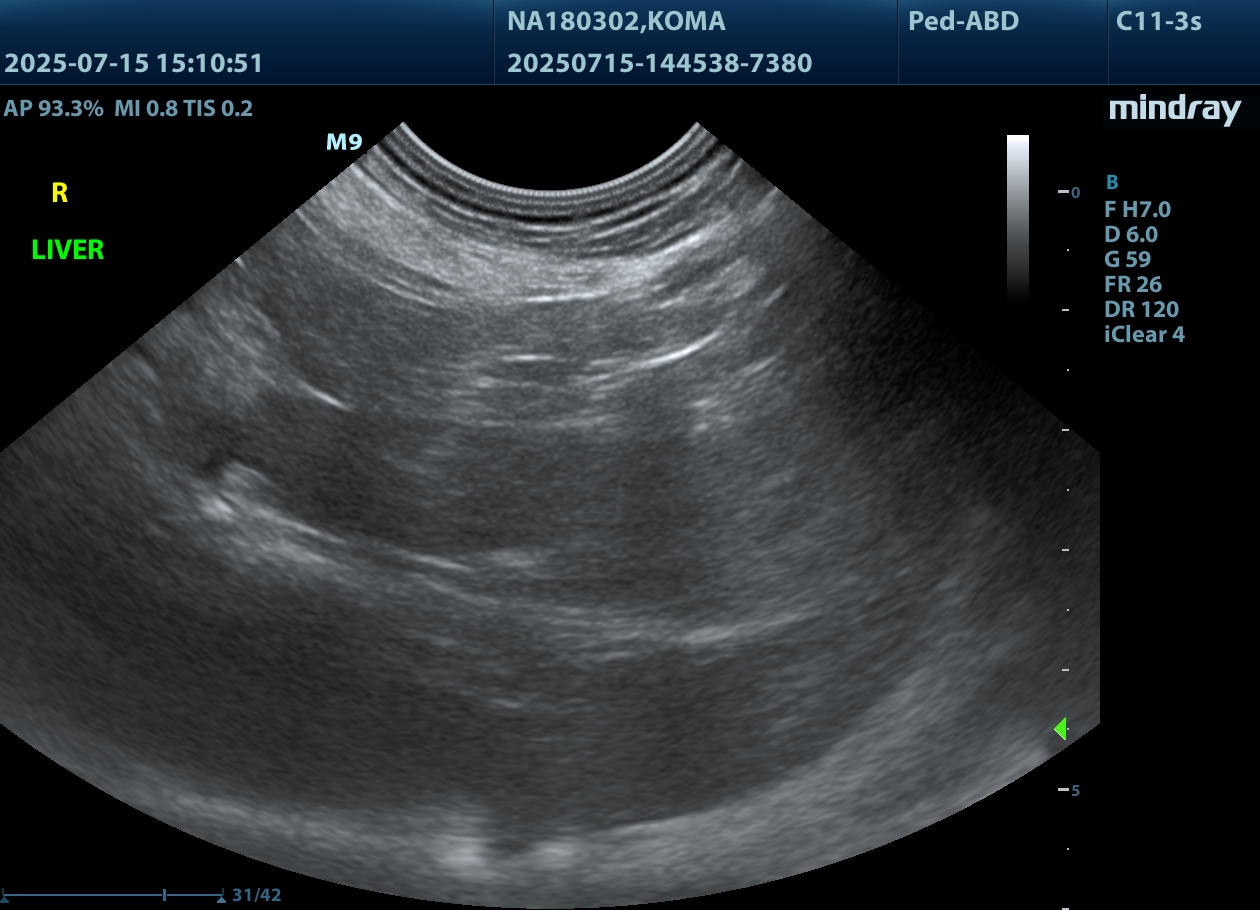The image size is (1260, 910).
Task: Click the F H7.0 frequency parameter
Action: click(1137, 209)
